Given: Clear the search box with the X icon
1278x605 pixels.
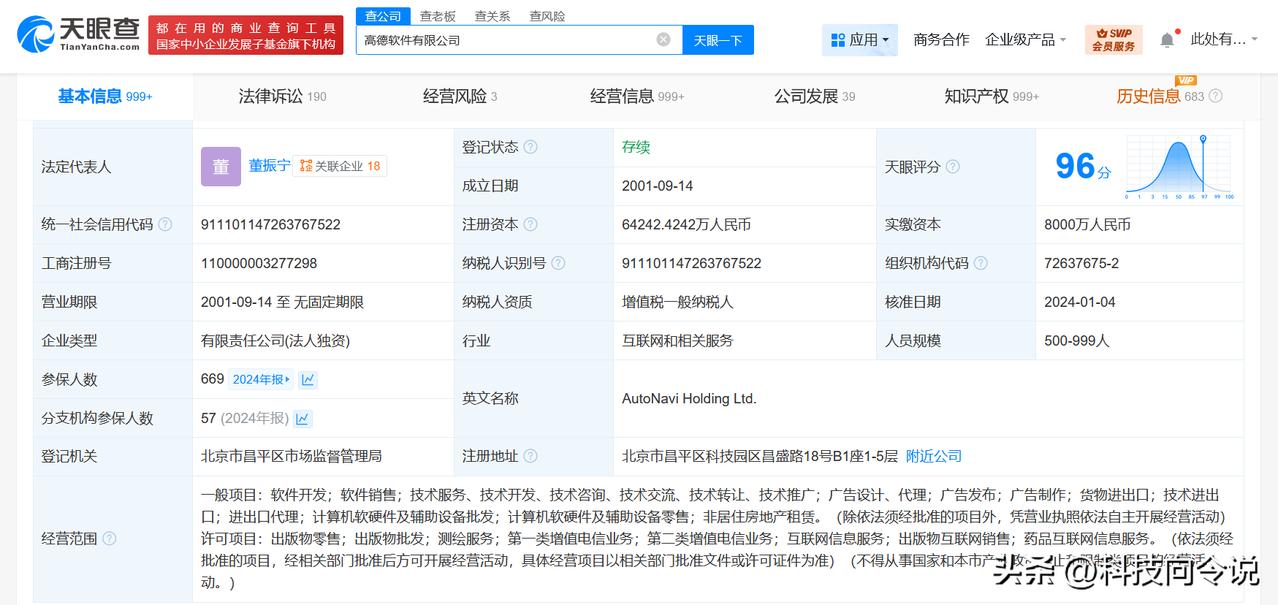Looking at the screenshot, I should 664,40.
